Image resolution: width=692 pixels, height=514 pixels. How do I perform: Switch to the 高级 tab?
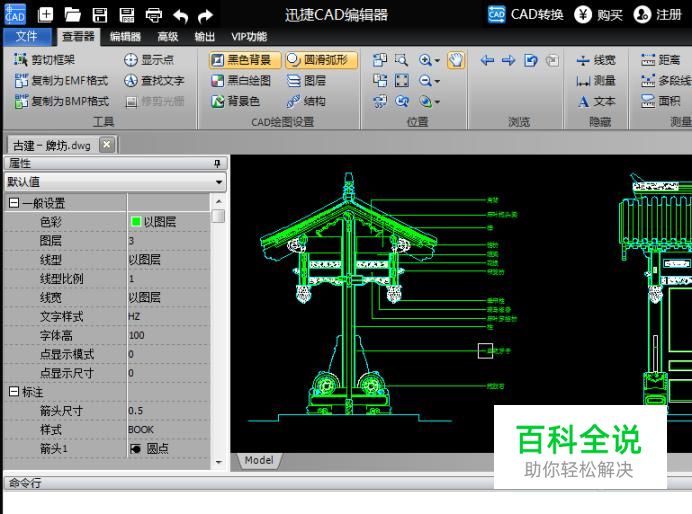(168, 37)
